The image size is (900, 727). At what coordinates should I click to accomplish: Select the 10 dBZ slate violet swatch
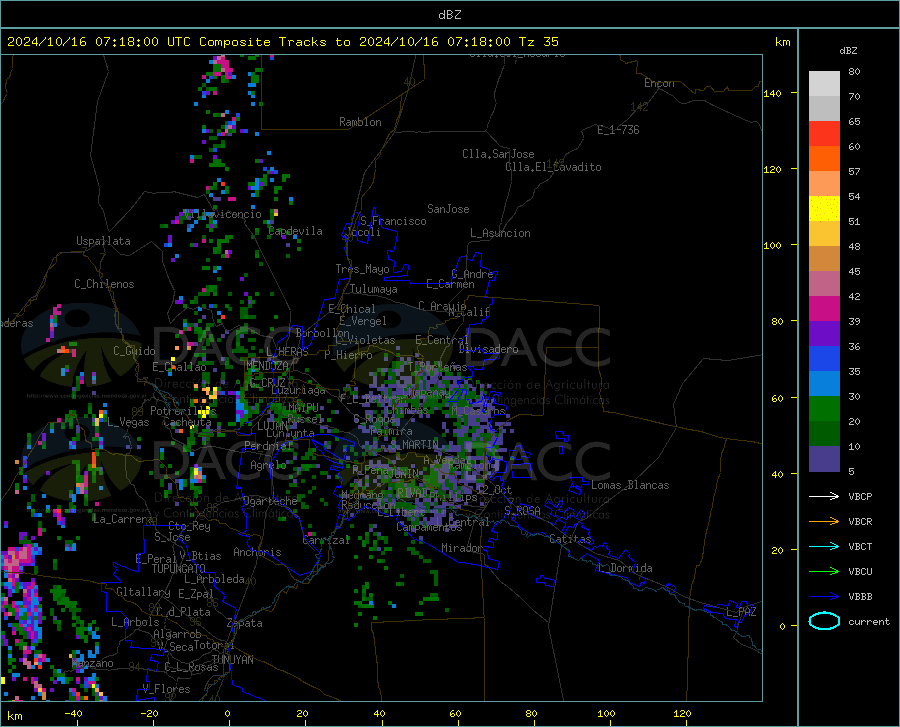point(824,459)
